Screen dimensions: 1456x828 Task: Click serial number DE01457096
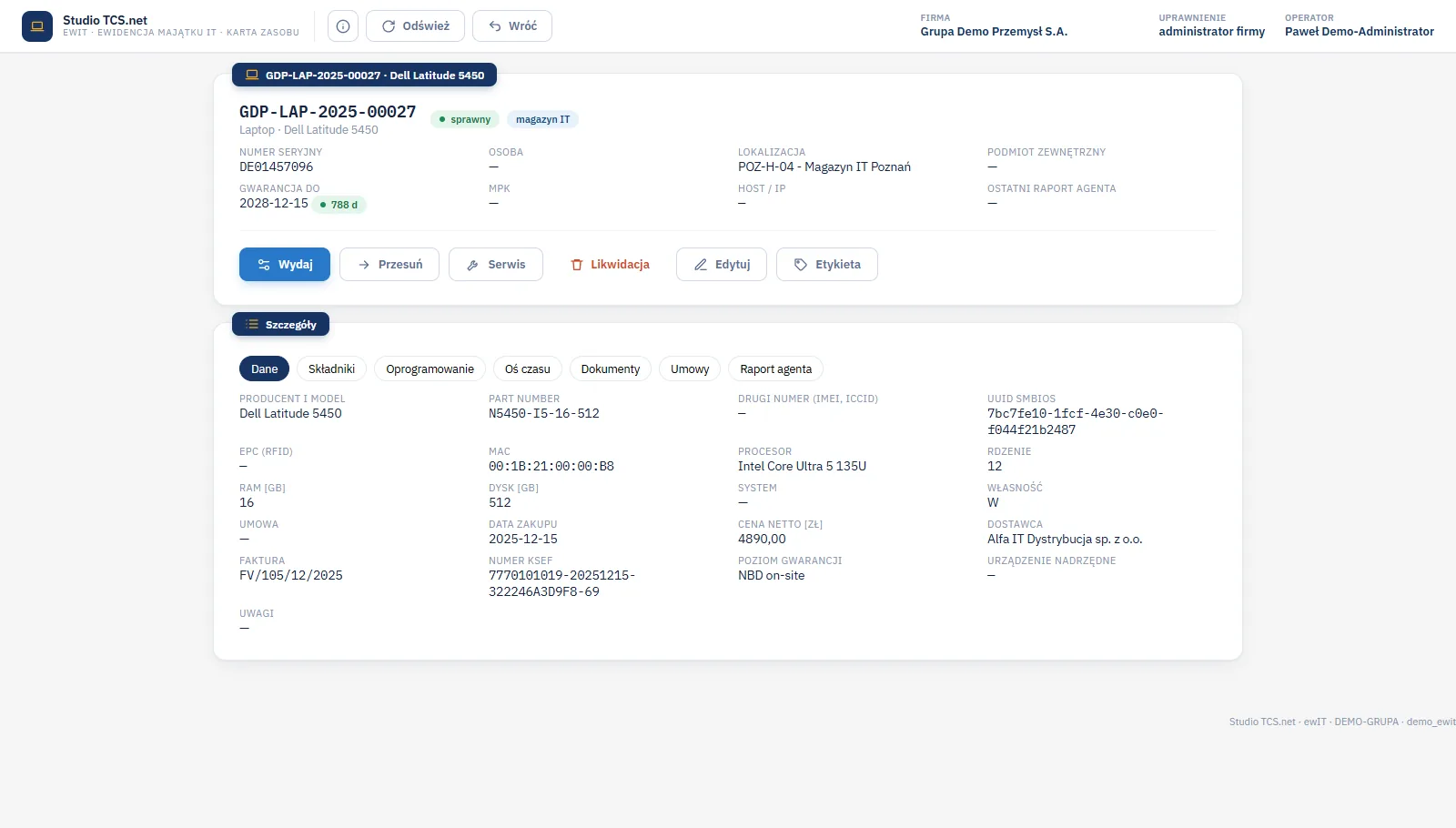[x=276, y=167]
